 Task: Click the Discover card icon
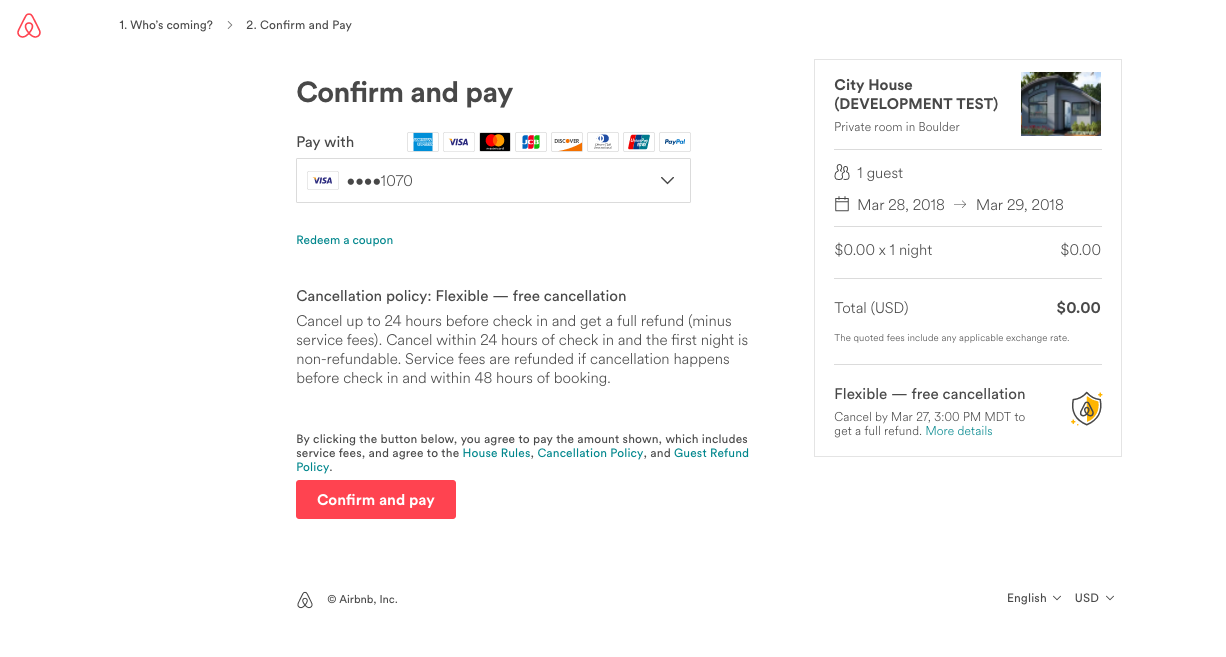[x=567, y=142]
